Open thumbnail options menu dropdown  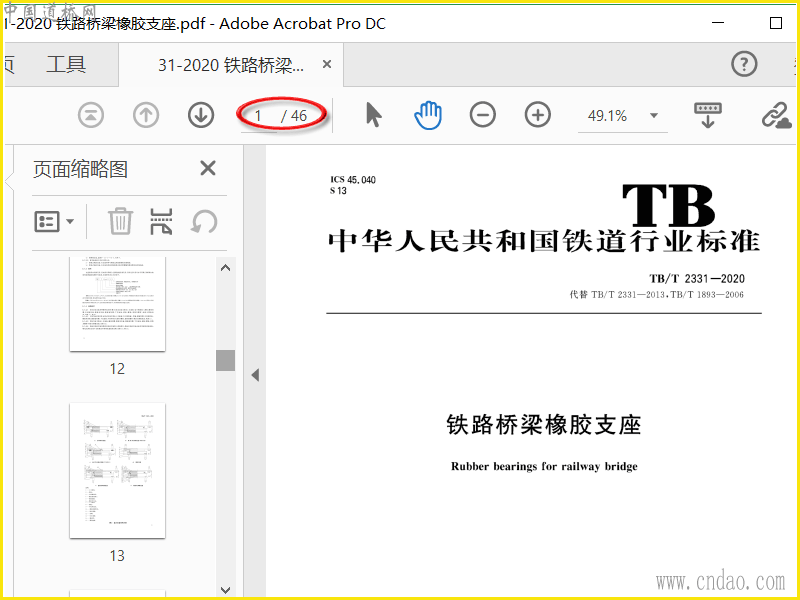[54, 221]
